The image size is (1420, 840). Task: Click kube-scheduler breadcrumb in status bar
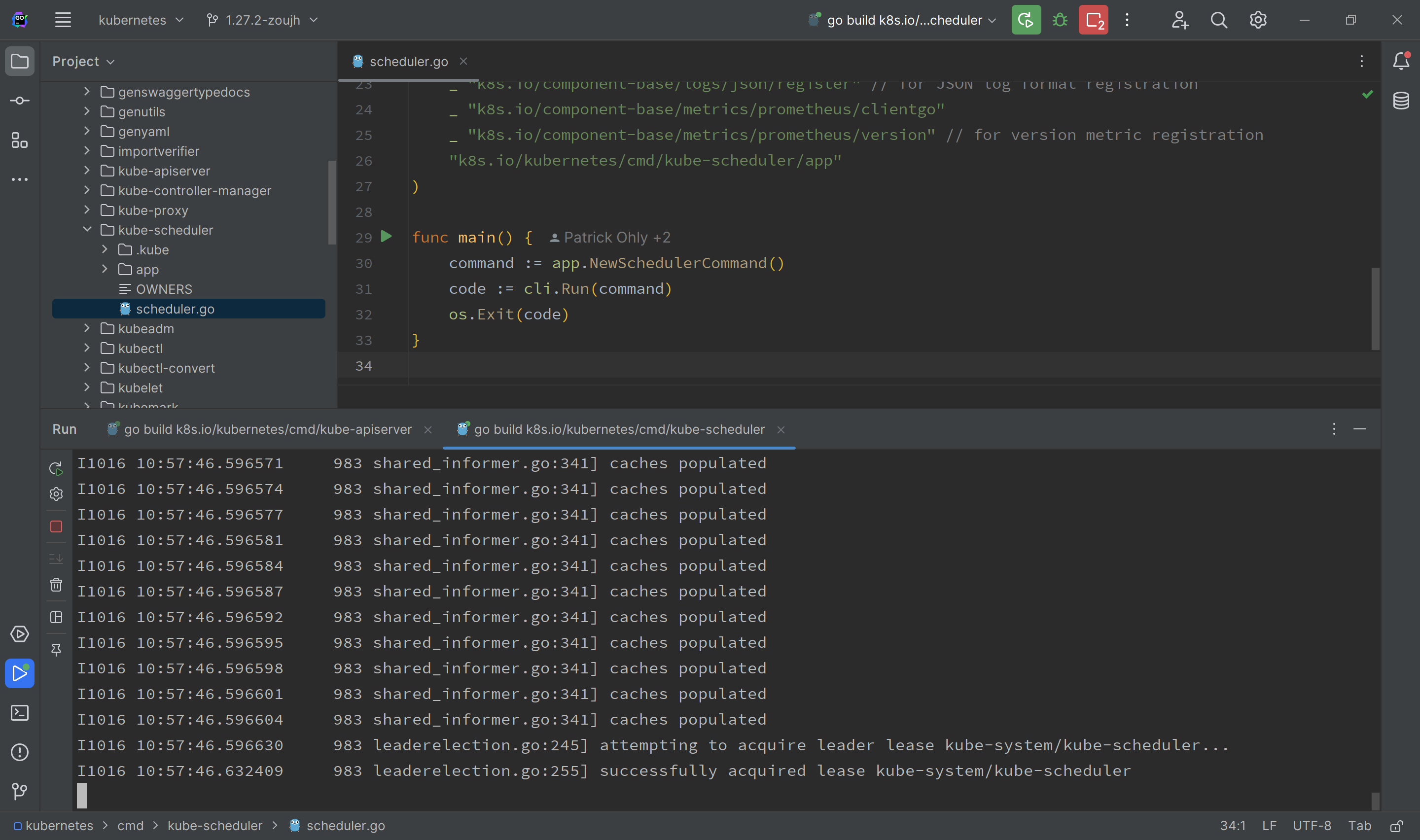coord(215,826)
